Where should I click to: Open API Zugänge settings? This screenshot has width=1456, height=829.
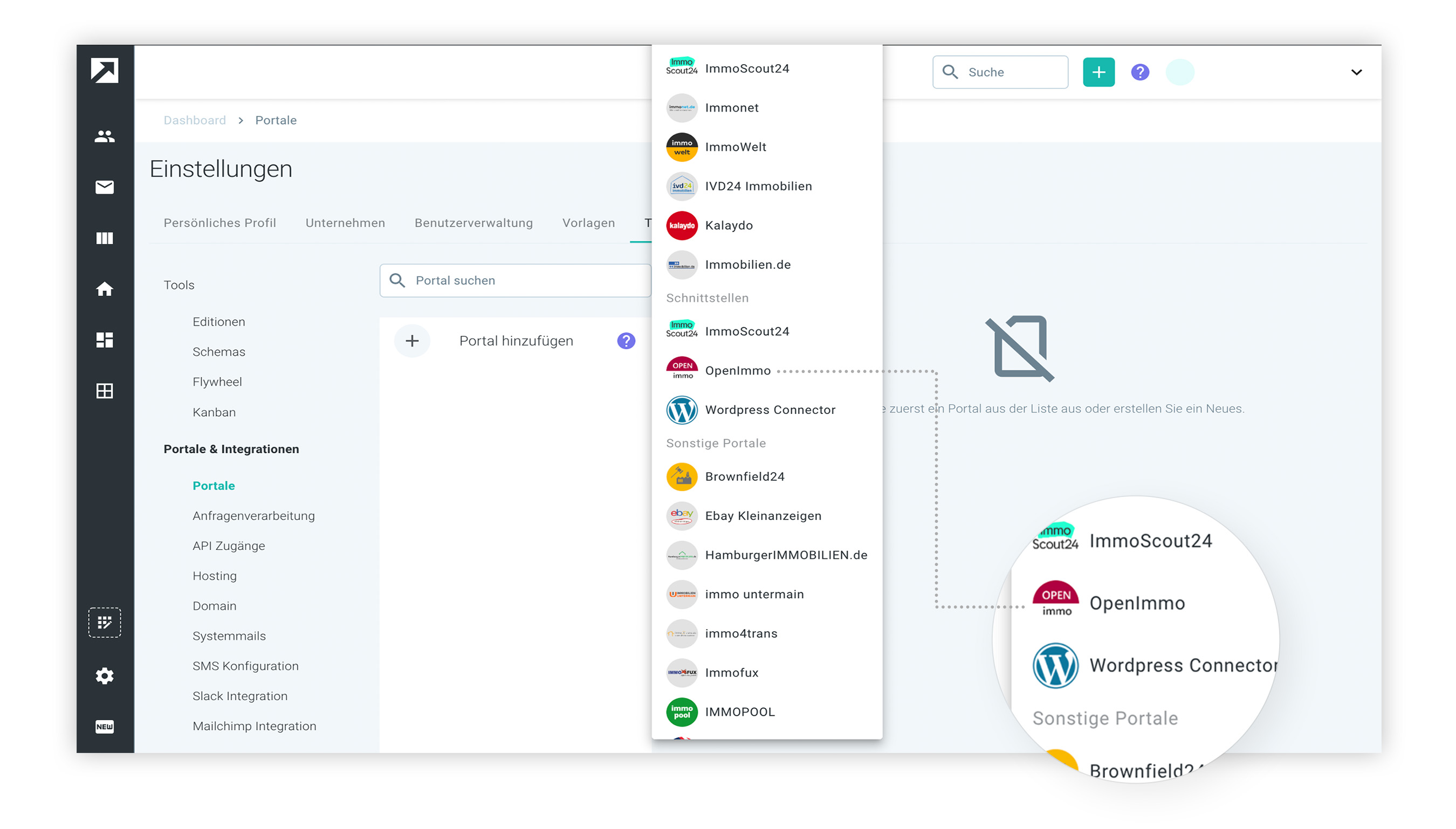pyautogui.click(x=229, y=545)
